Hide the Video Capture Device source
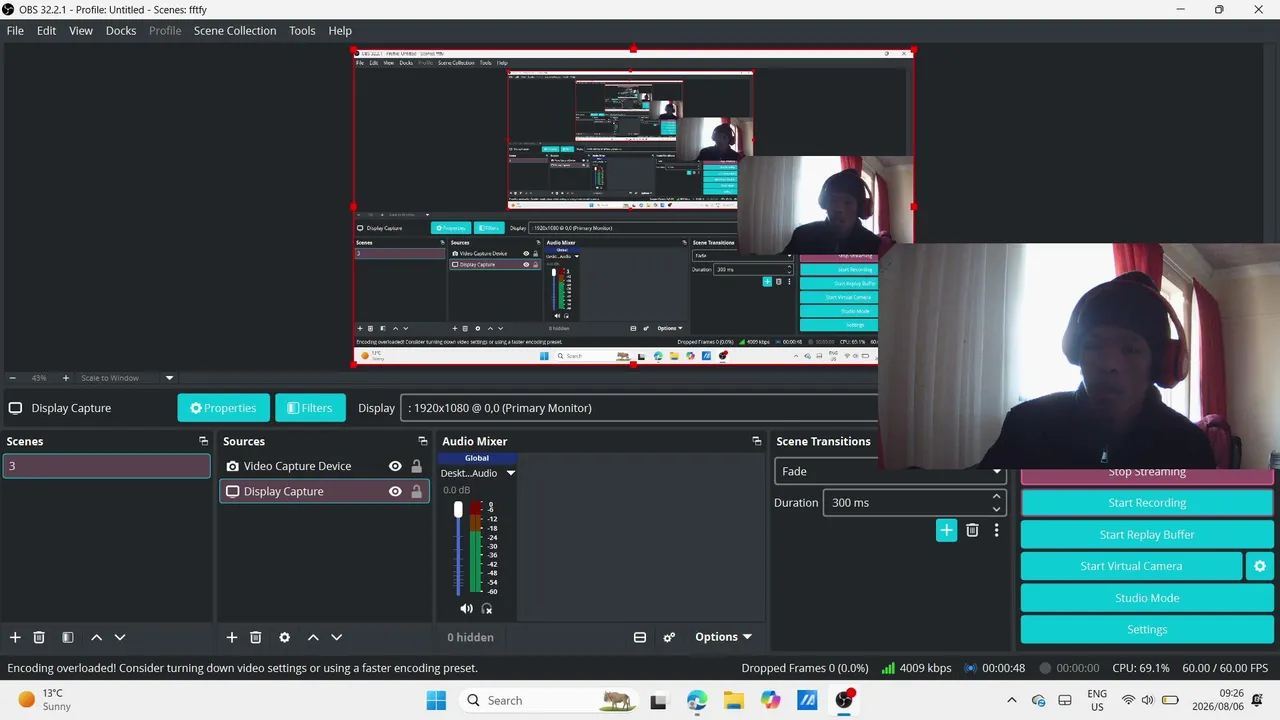 point(395,466)
